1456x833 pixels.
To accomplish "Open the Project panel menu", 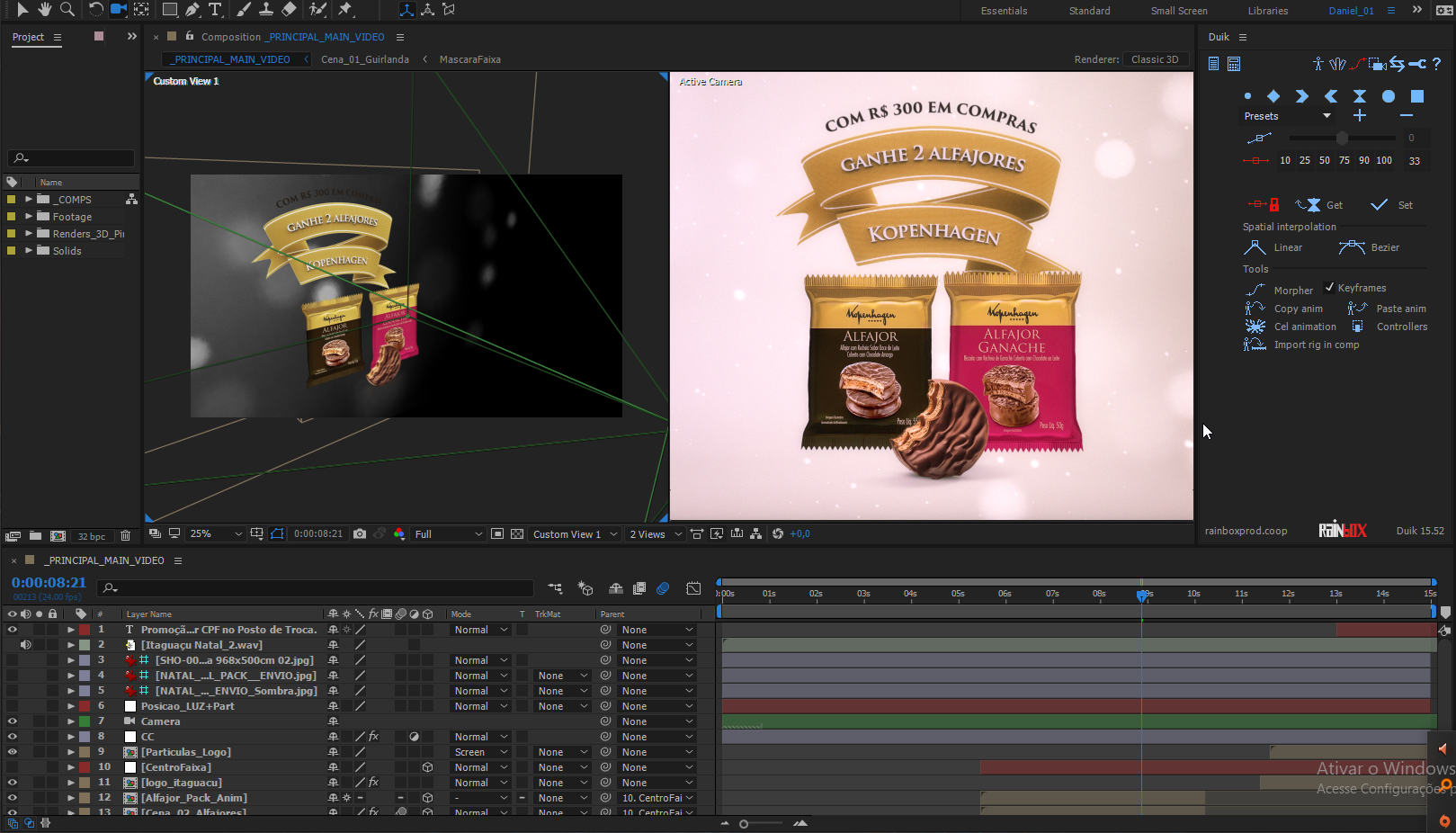I will click(58, 37).
